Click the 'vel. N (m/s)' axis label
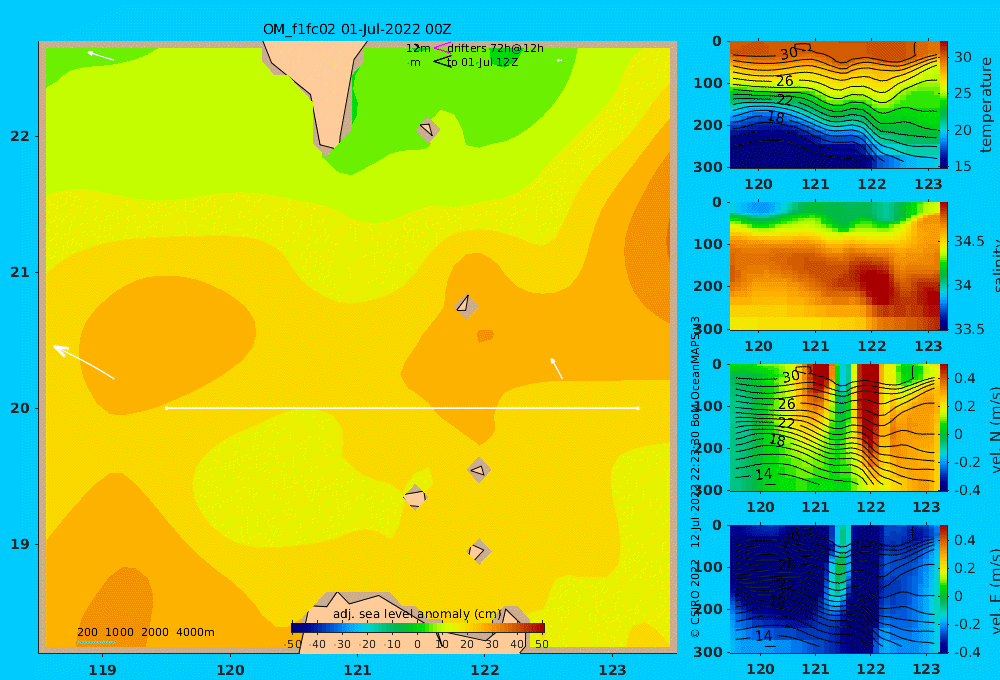Viewport: 1000px width, 680px height. point(995,429)
